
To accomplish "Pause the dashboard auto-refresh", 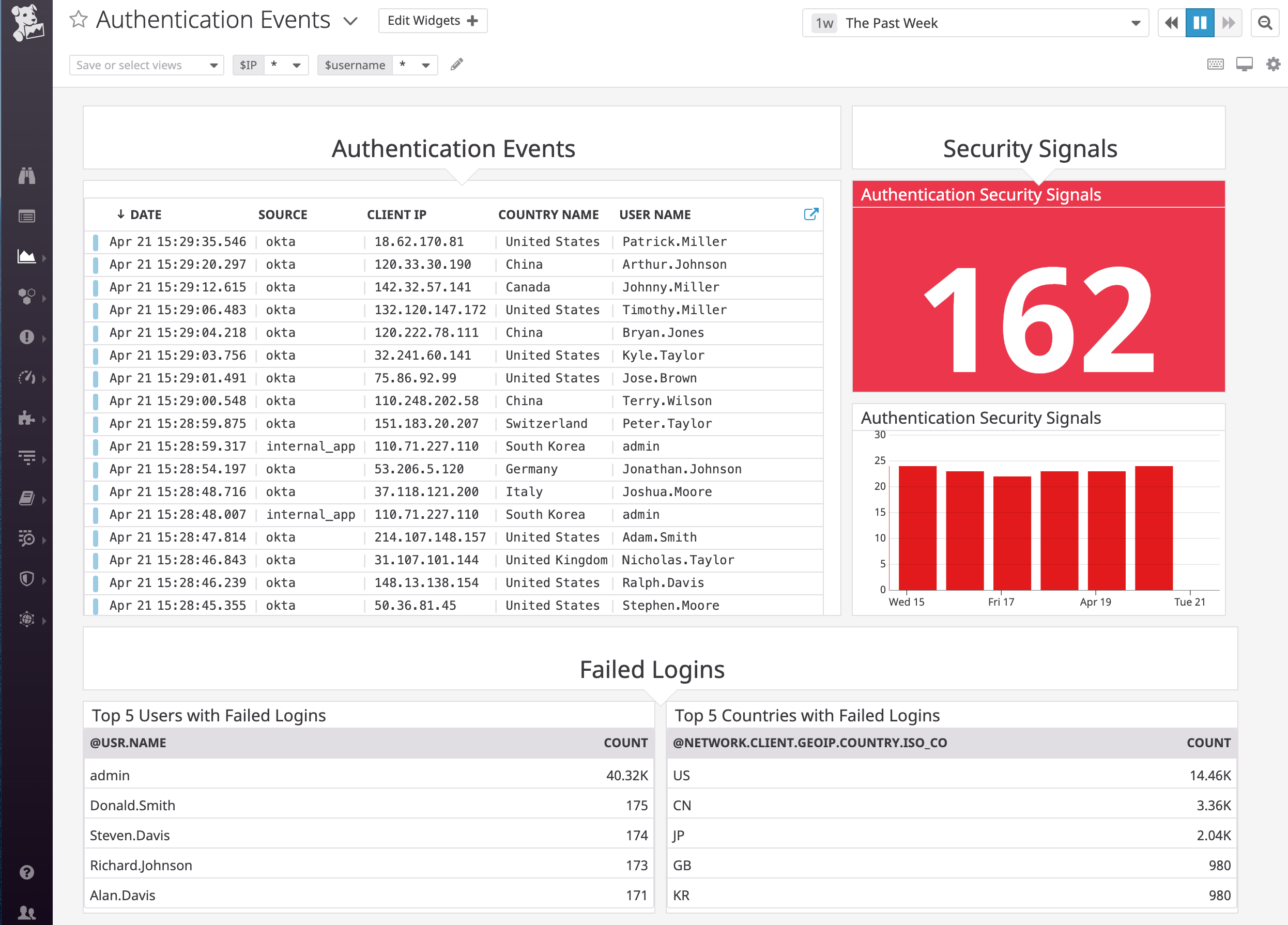I will [x=1200, y=23].
